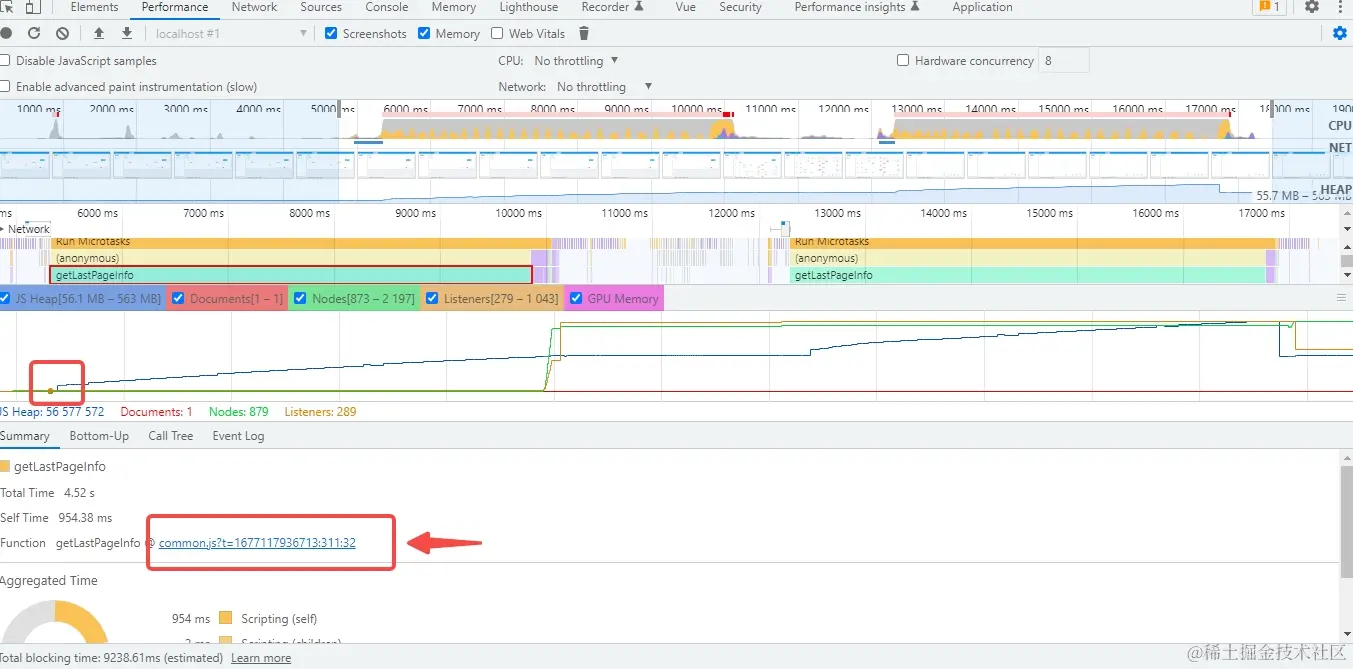Click the collect garbage trash icon

tap(584, 33)
